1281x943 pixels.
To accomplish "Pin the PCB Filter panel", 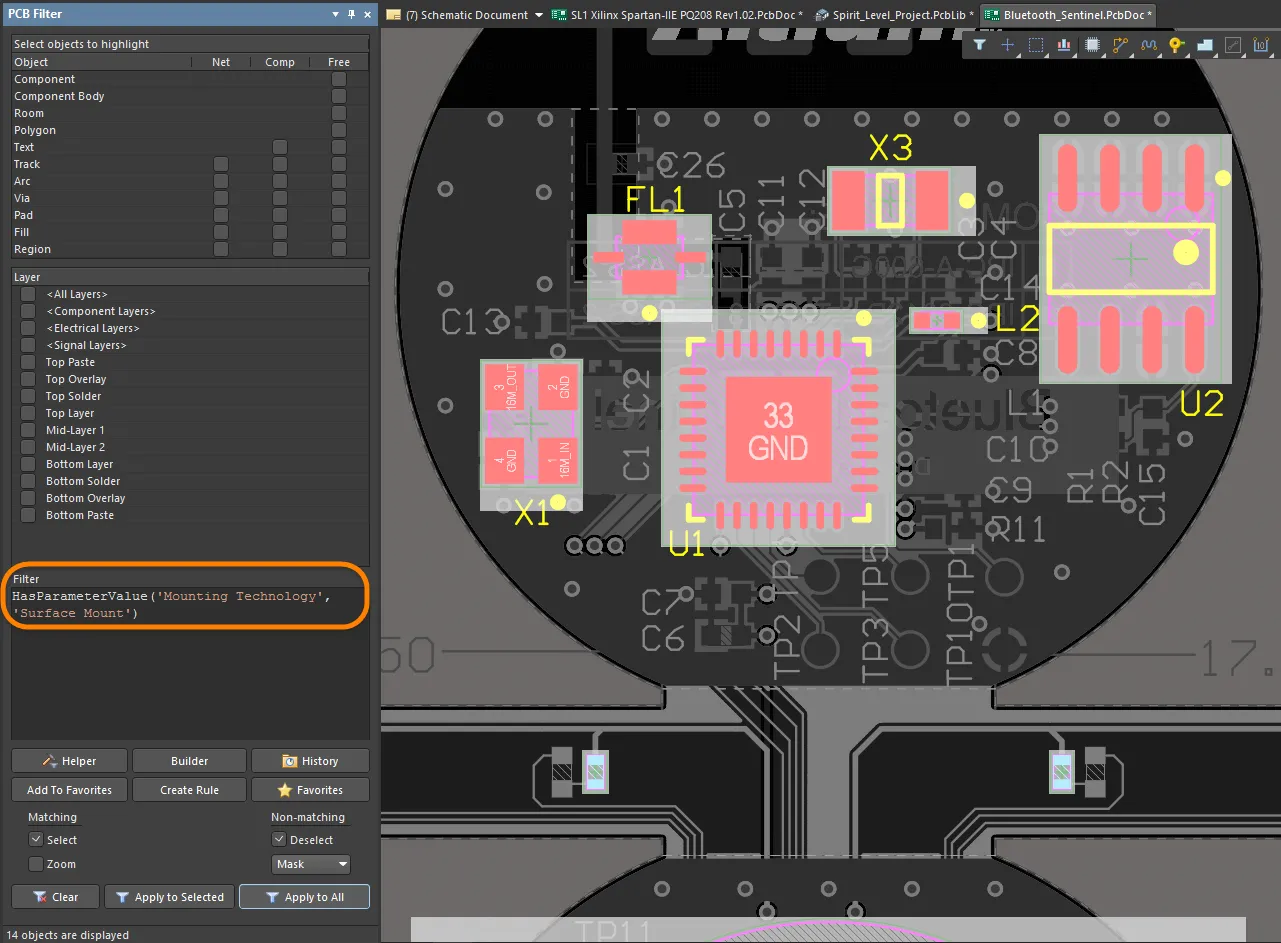I will pos(351,15).
